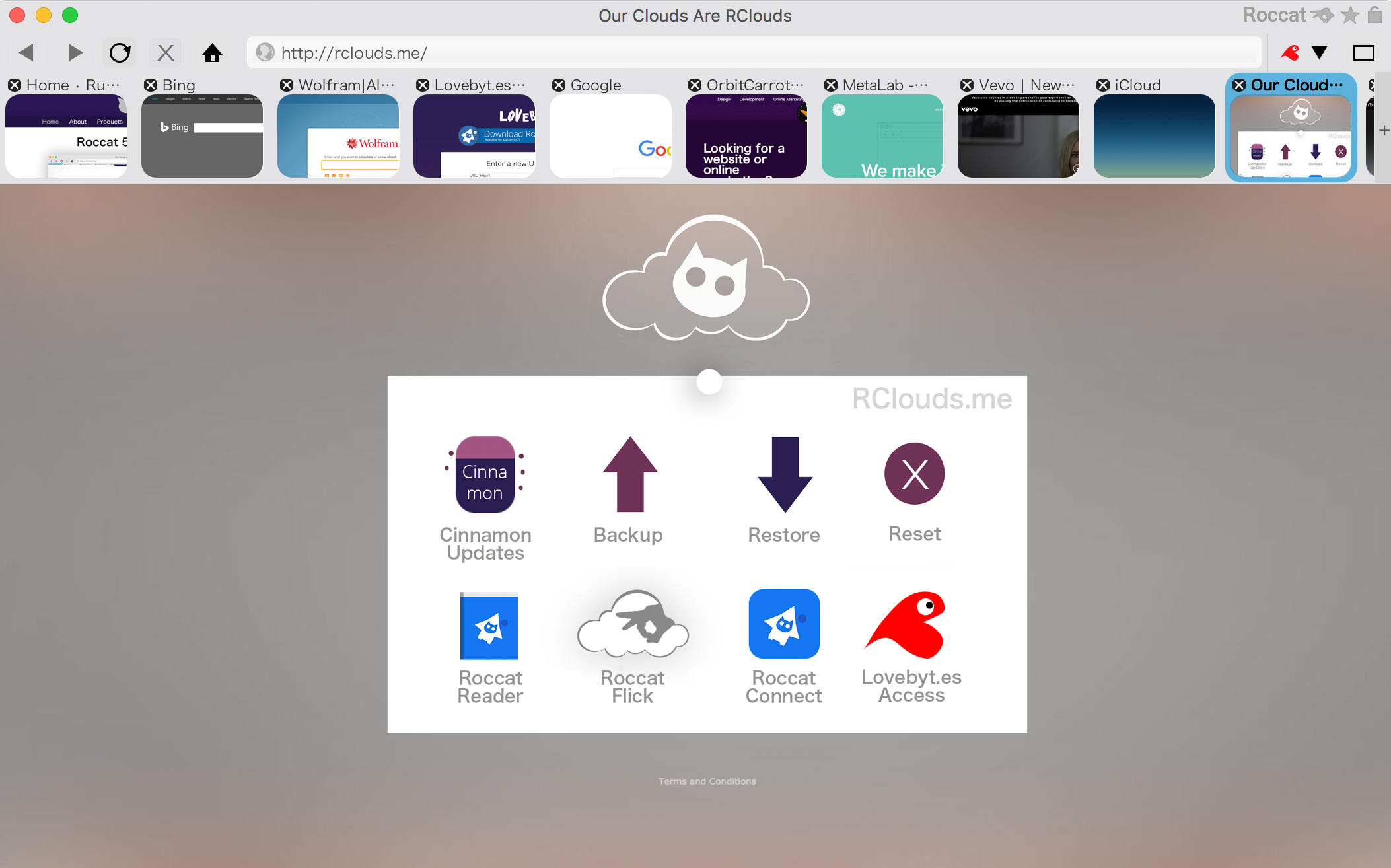The width and height of the screenshot is (1391, 868).
Task: Switch to the Home Ru... tab thumbnail
Action: pyautogui.click(x=66, y=136)
